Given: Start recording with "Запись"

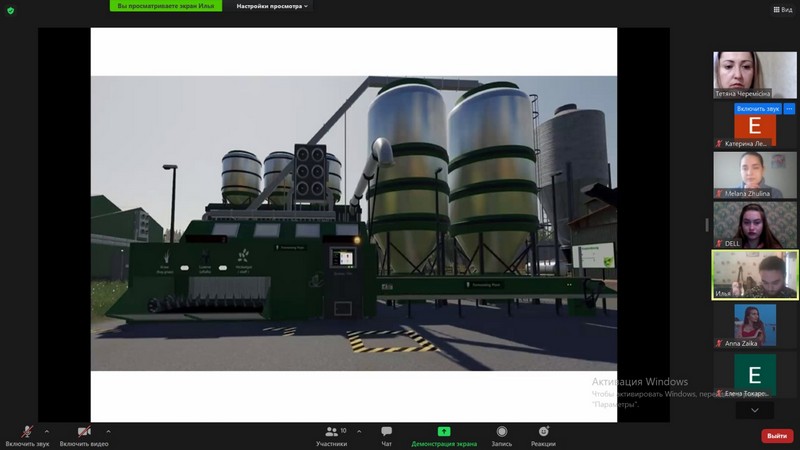Looking at the screenshot, I should pyautogui.click(x=502, y=436).
